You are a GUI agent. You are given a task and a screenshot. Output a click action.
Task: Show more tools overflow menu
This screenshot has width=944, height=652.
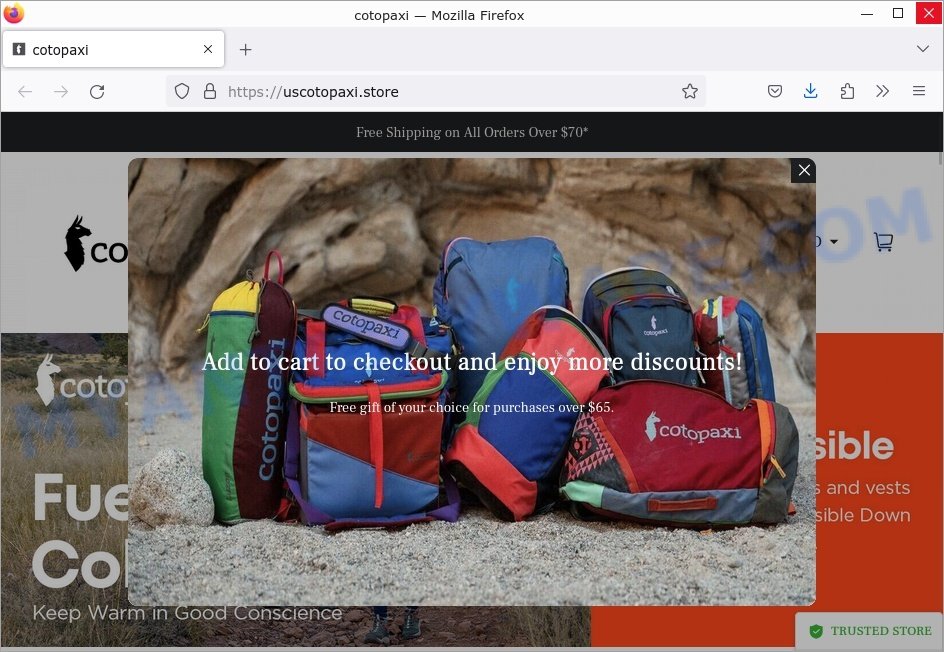883,92
